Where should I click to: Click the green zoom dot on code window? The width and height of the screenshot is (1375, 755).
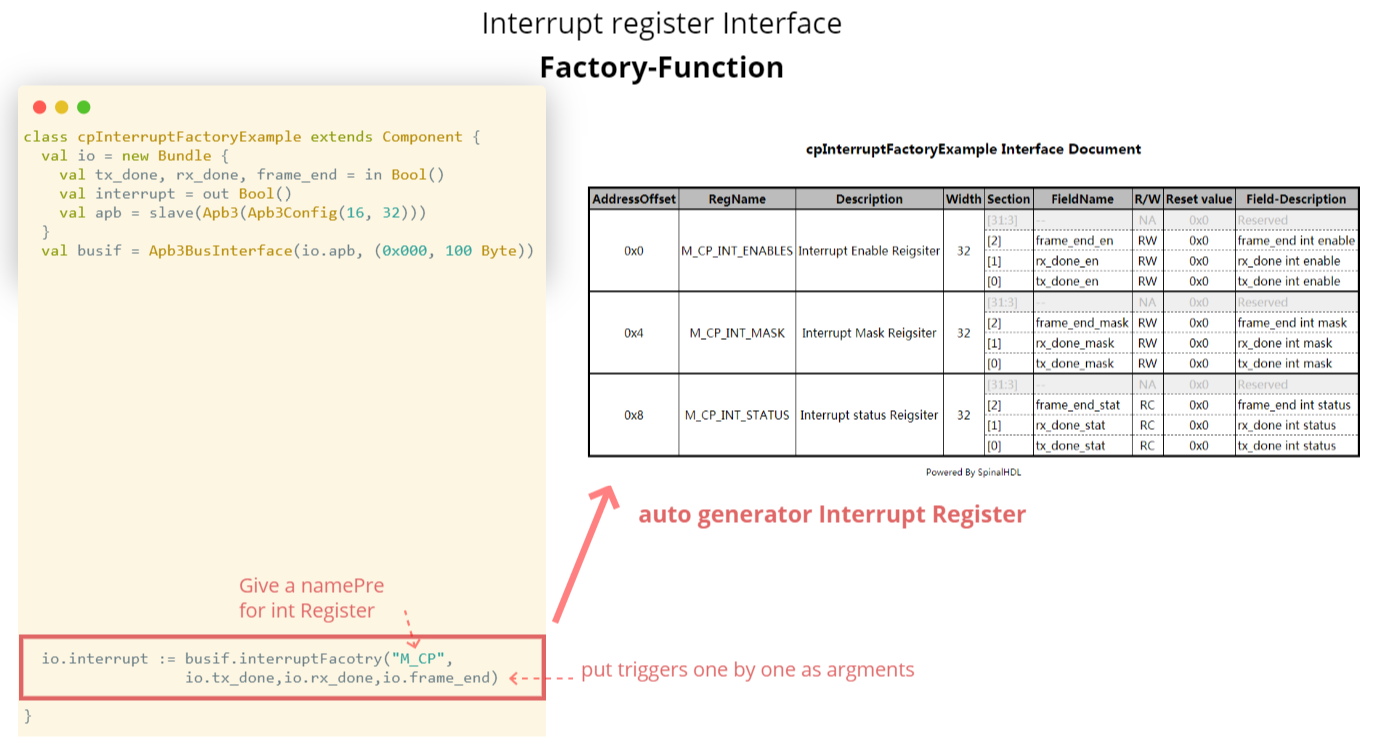click(83, 106)
